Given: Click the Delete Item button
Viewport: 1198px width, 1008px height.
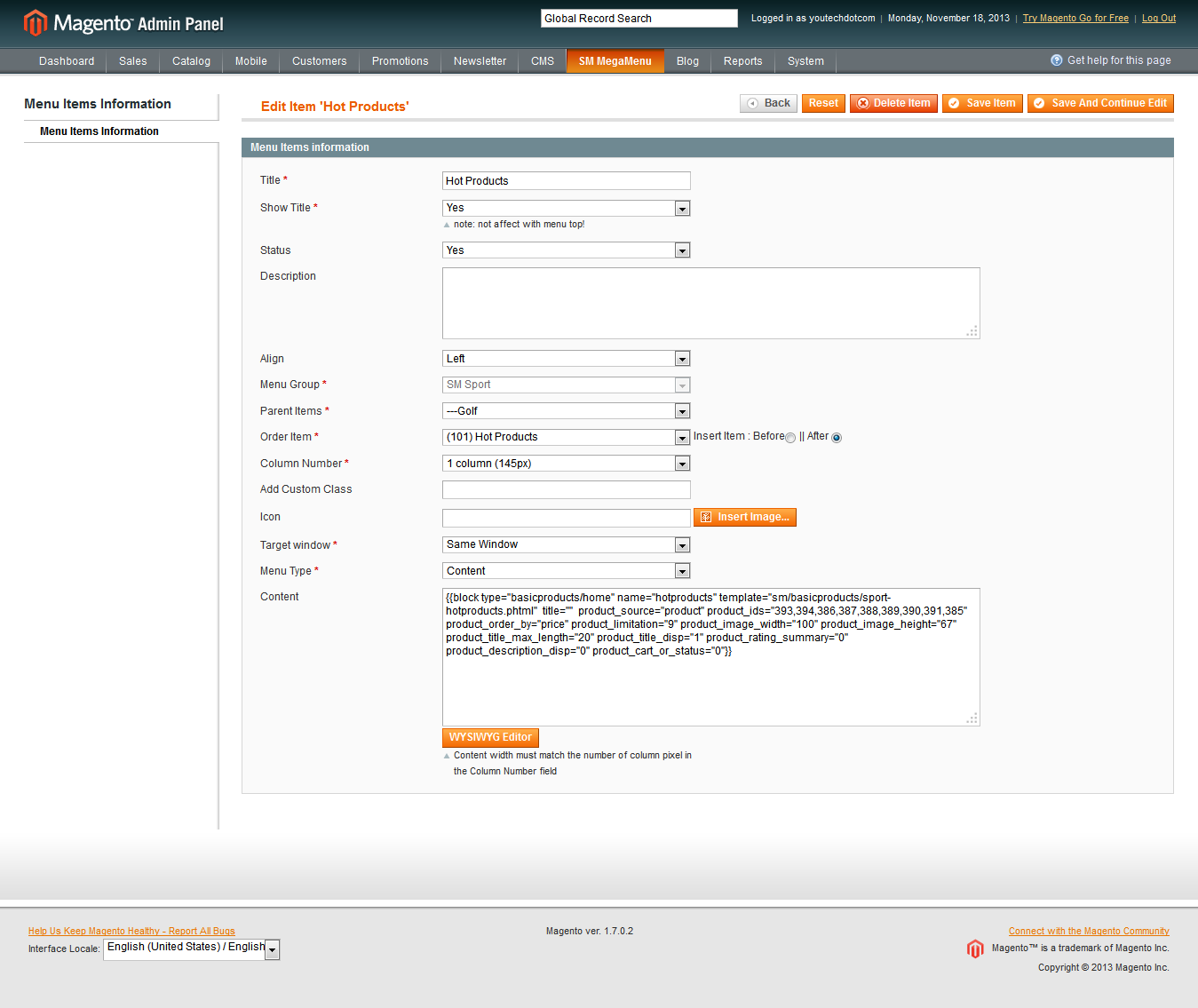Looking at the screenshot, I should click(893, 103).
